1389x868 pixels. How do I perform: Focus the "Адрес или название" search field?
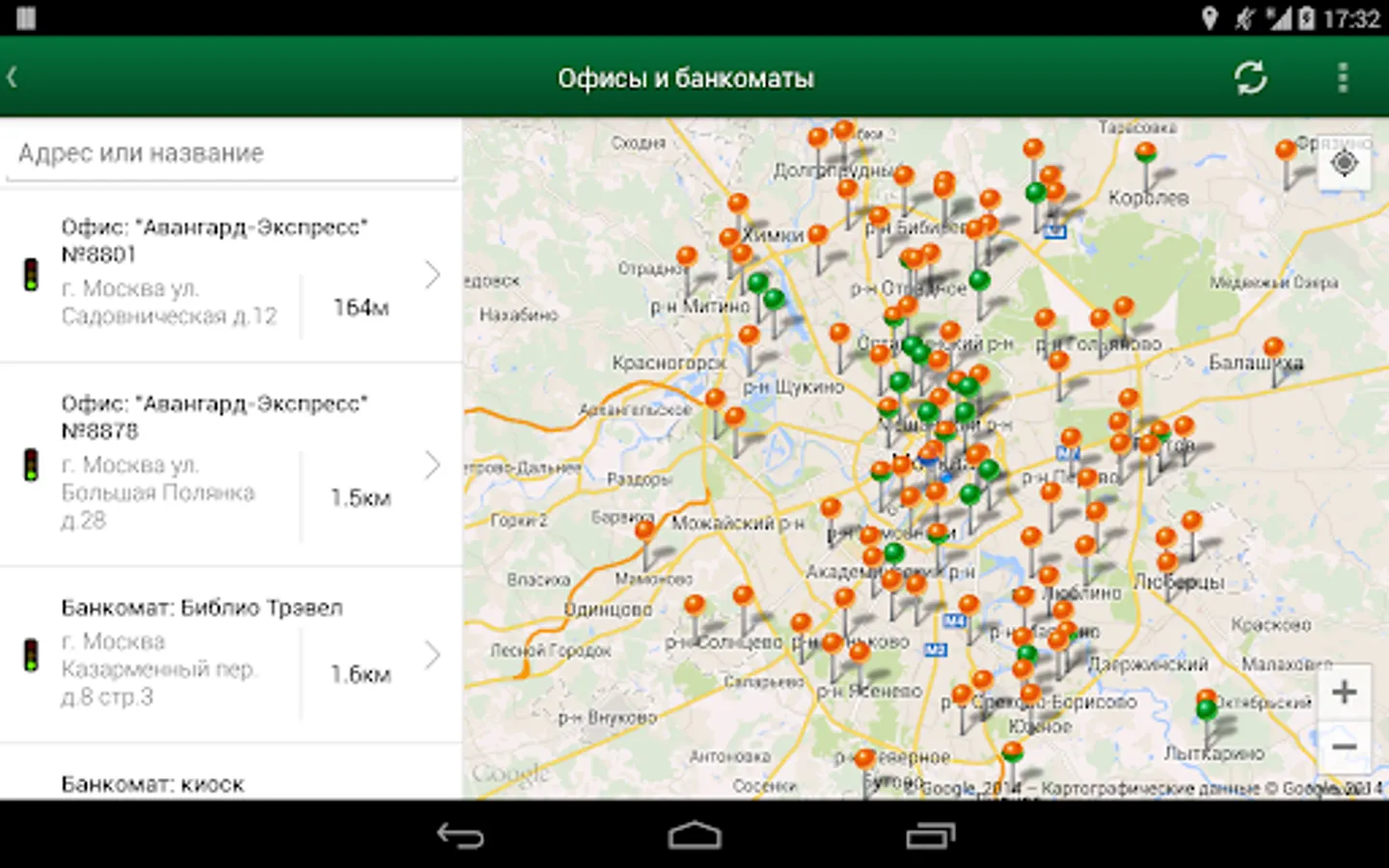point(231,153)
